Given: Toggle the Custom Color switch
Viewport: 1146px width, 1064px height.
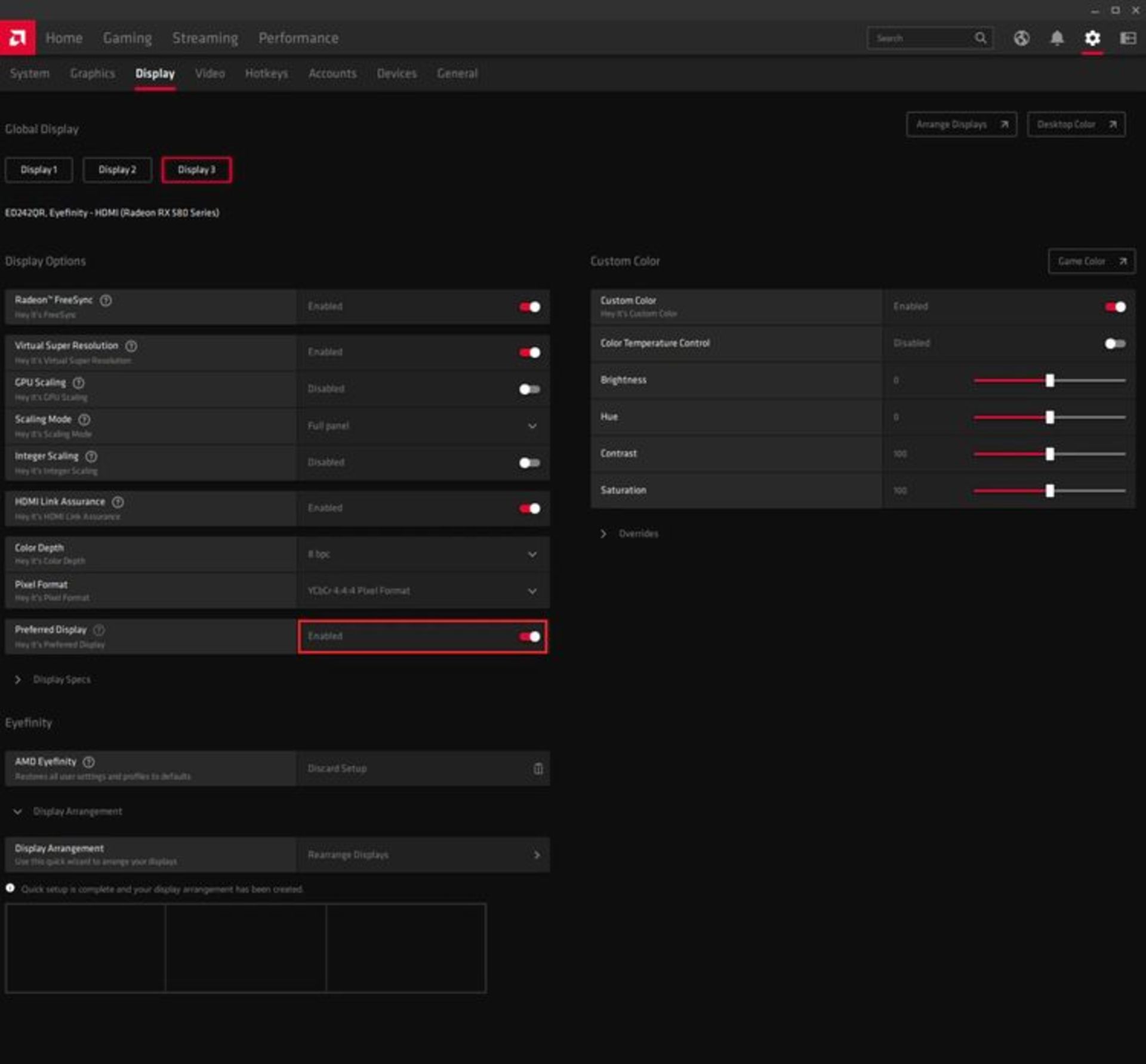Looking at the screenshot, I should coord(1115,307).
